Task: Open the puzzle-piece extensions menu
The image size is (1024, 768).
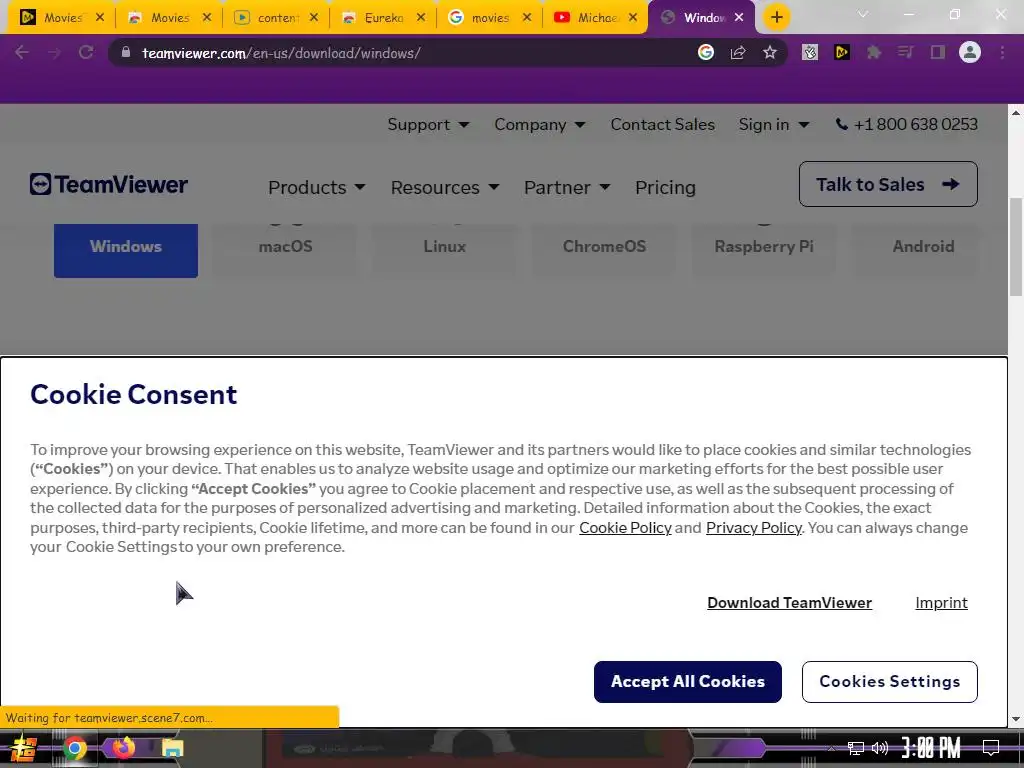Action: (x=873, y=52)
